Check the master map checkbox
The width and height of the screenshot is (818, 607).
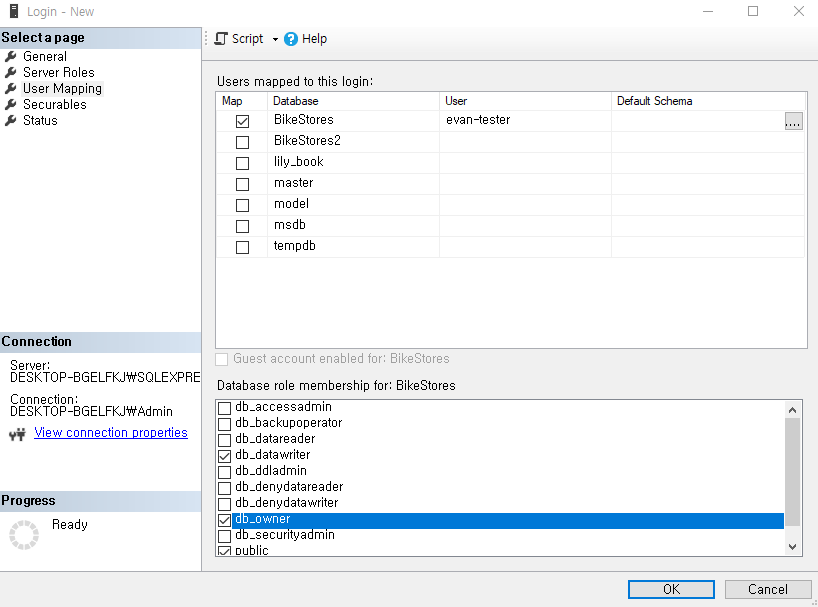[242, 184]
